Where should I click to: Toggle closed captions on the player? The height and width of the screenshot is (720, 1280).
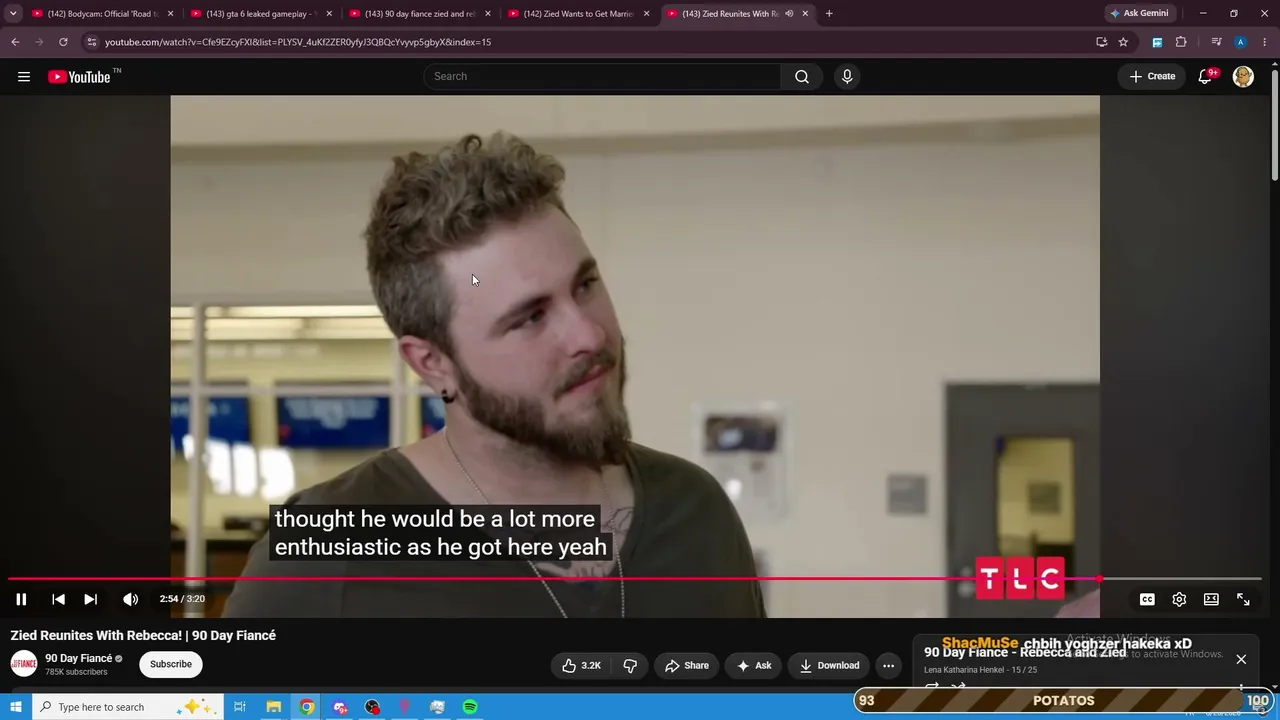(1147, 599)
